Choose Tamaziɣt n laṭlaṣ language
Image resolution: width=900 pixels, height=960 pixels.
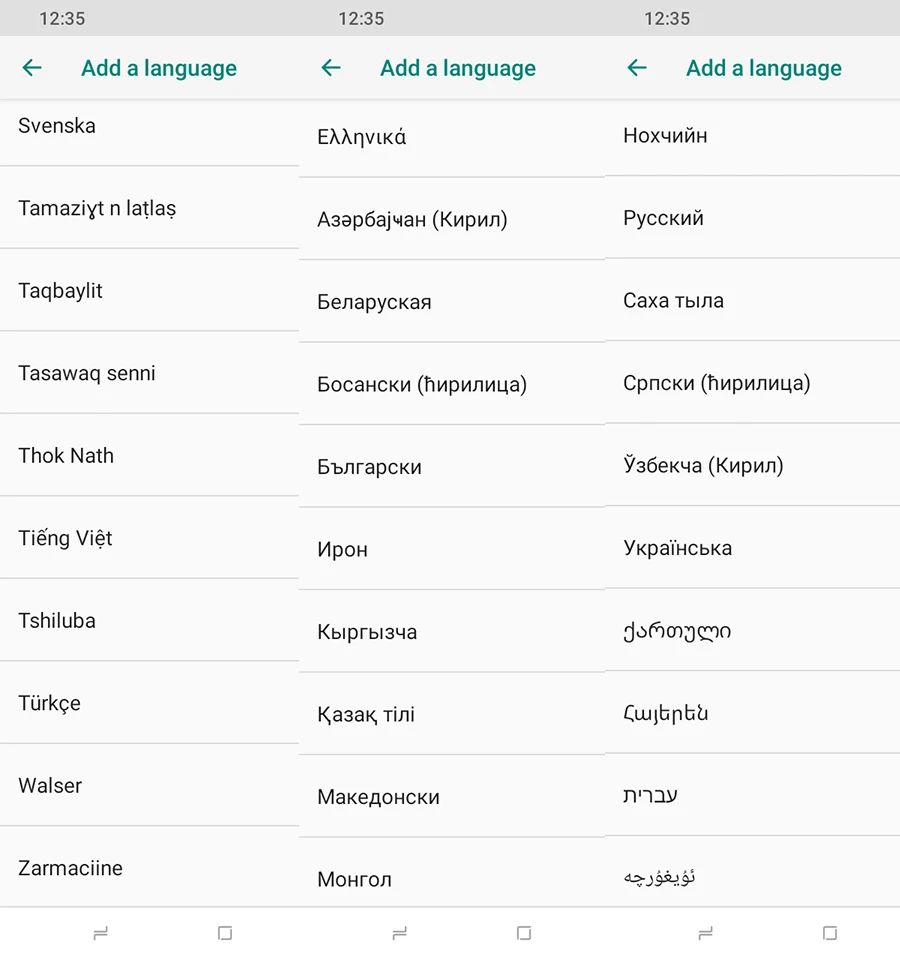[149, 208]
